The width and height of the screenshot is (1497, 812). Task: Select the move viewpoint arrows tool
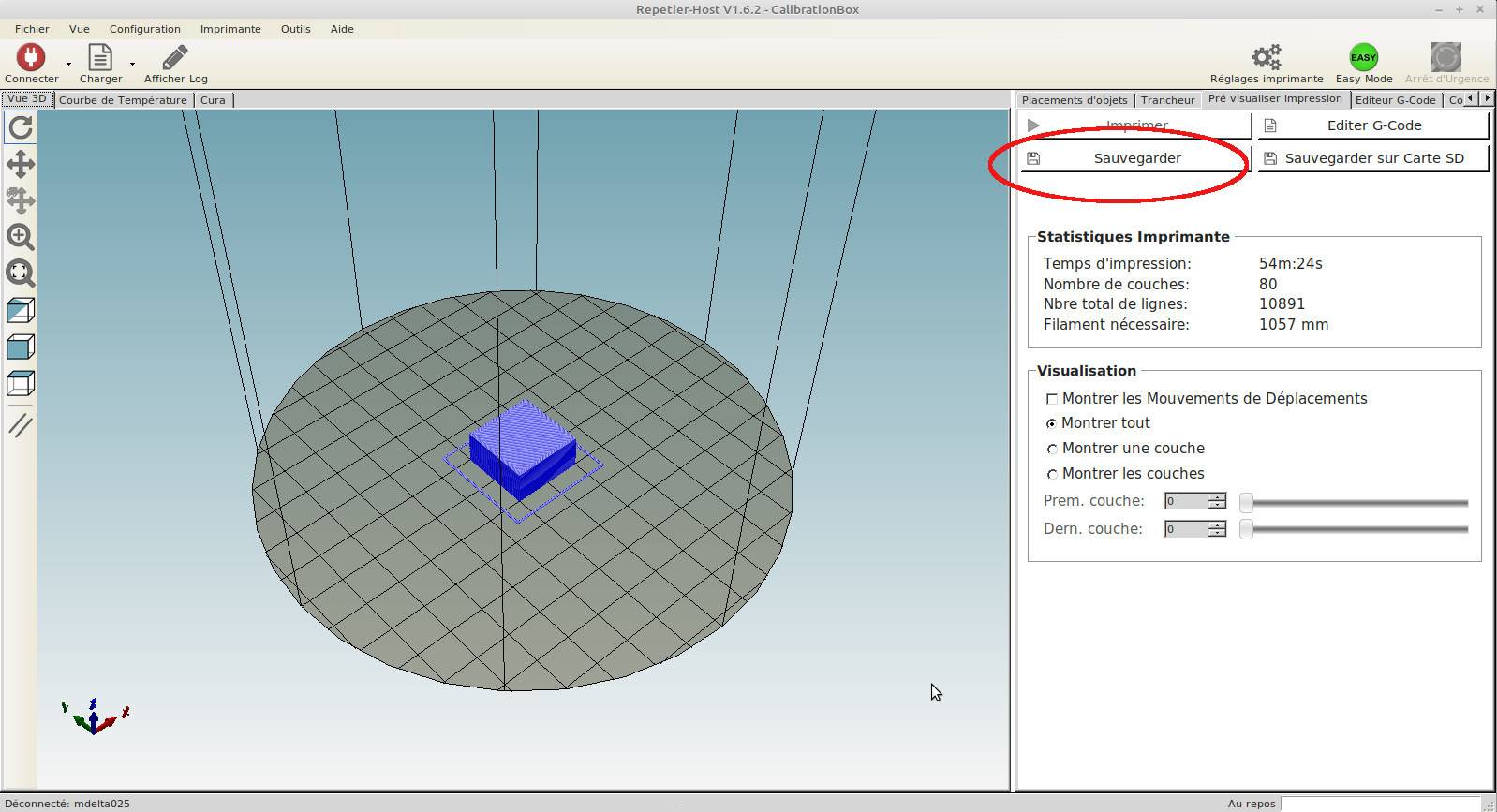pyautogui.click(x=21, y=164)
